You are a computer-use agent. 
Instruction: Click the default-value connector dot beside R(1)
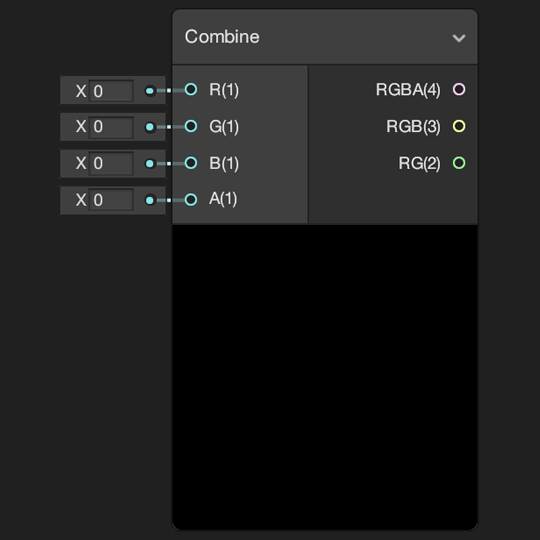point(150,91)
